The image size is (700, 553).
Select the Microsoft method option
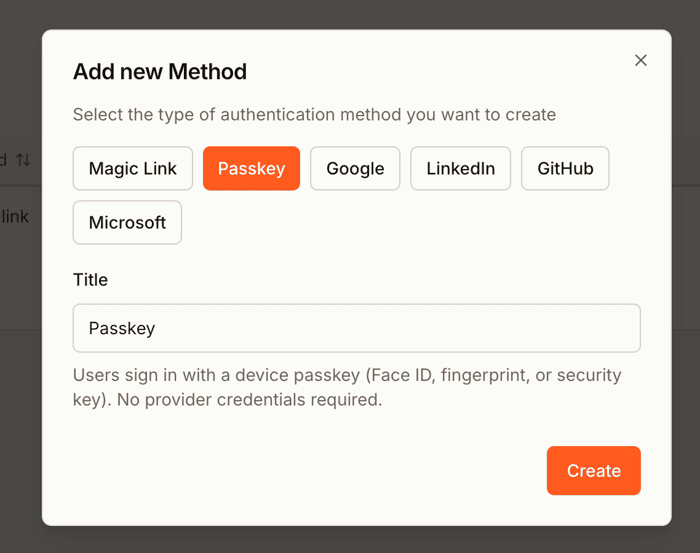tap(127, 222)
